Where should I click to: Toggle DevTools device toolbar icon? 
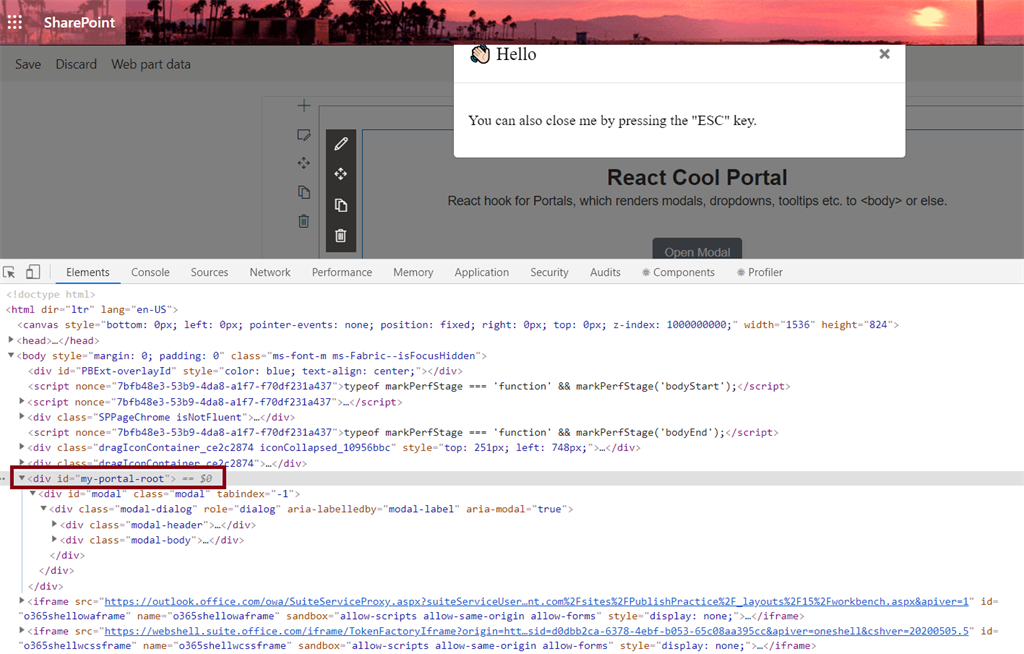[33, 272]
